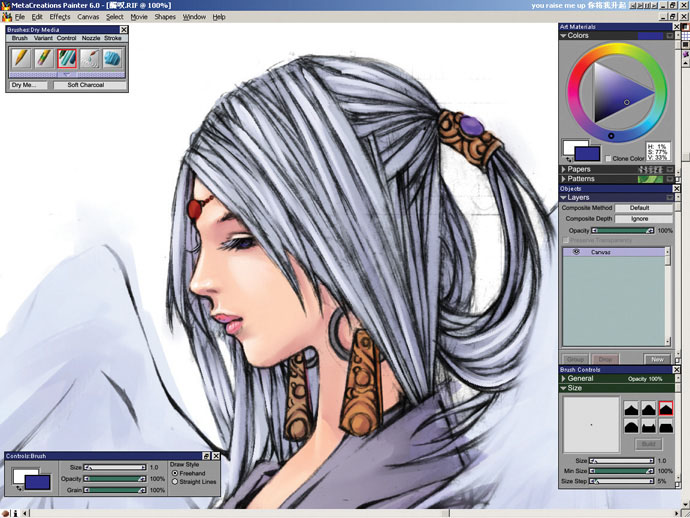The width and height of the screenshot is (690, 518).
Task: Click the Patterns green preview thumbnail
Action: 650,179
